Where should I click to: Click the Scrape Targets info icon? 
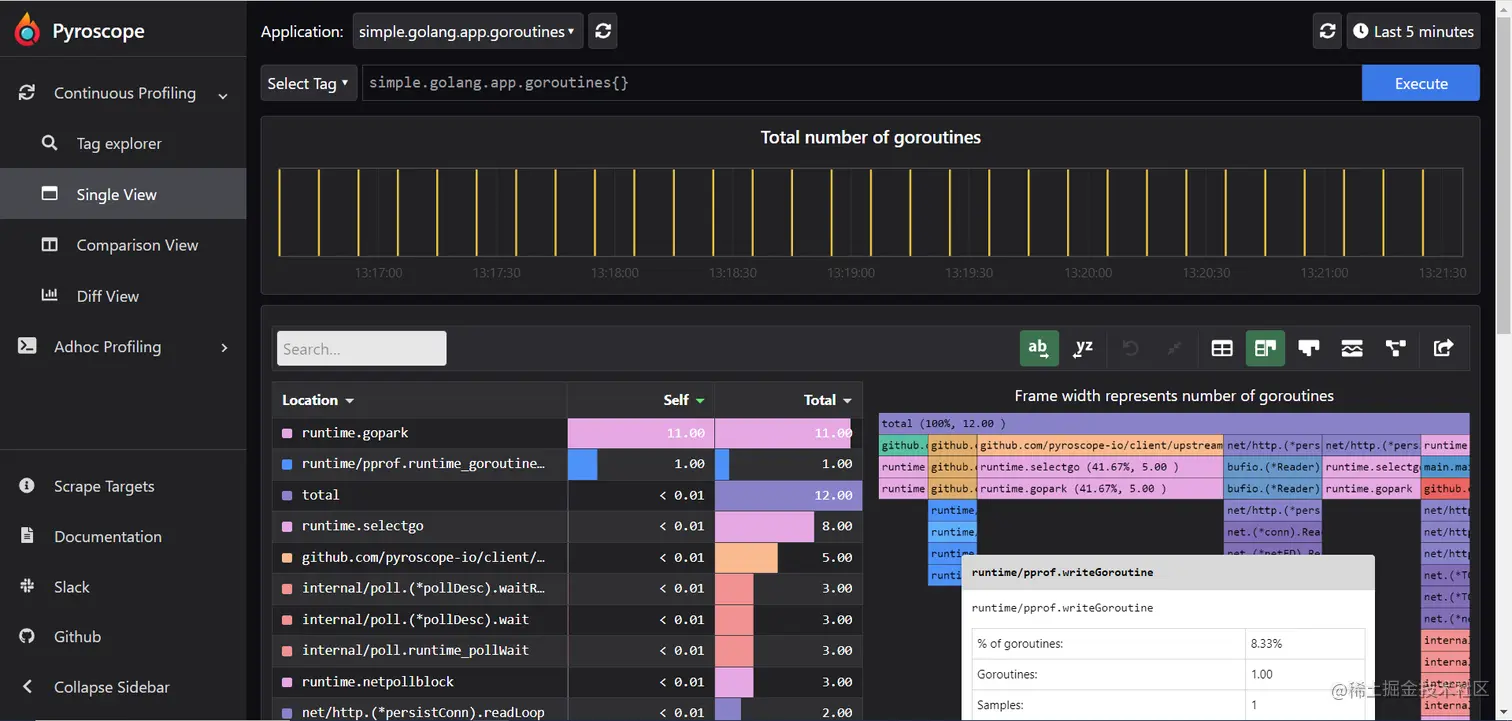(x=27, y=486)
